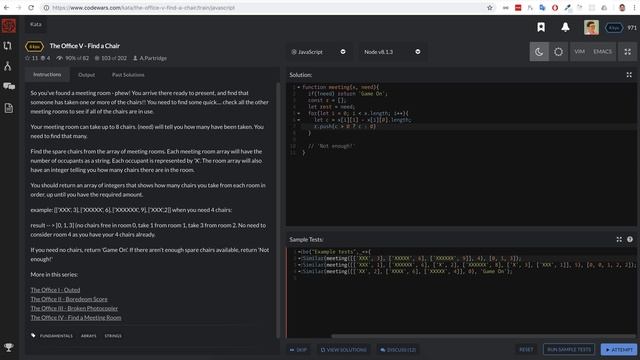
Task: Toggle EMACS key bindings
Action: tap(602, 52)
